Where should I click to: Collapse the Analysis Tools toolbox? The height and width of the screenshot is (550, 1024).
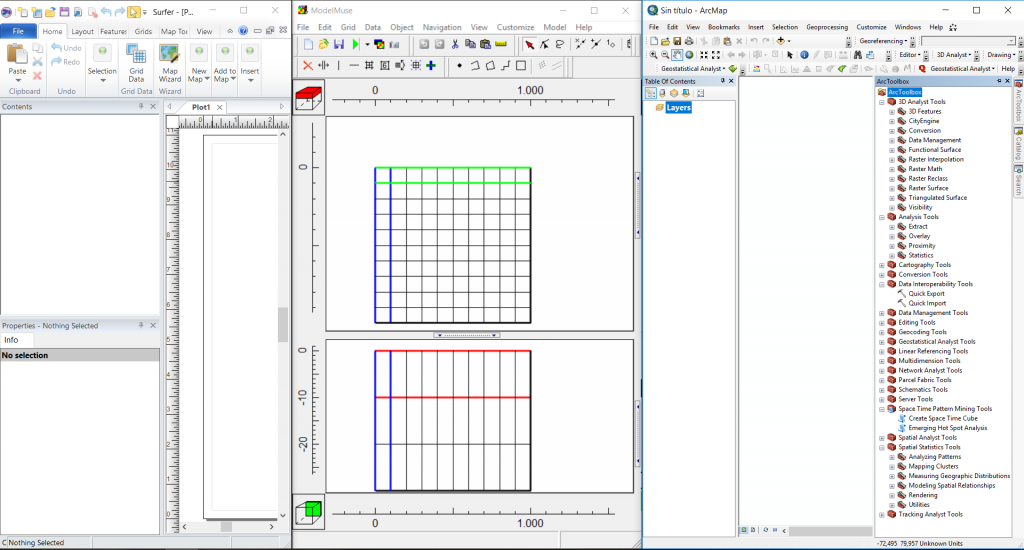882,217
